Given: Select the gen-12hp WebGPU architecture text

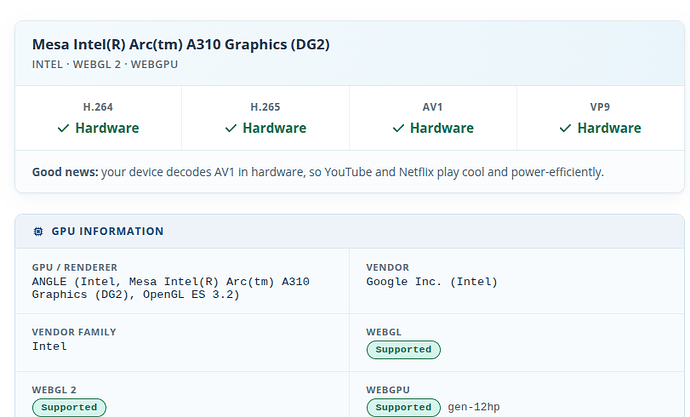Looking at the screenshot, I should pyautogui.click(x=474, y=407).
